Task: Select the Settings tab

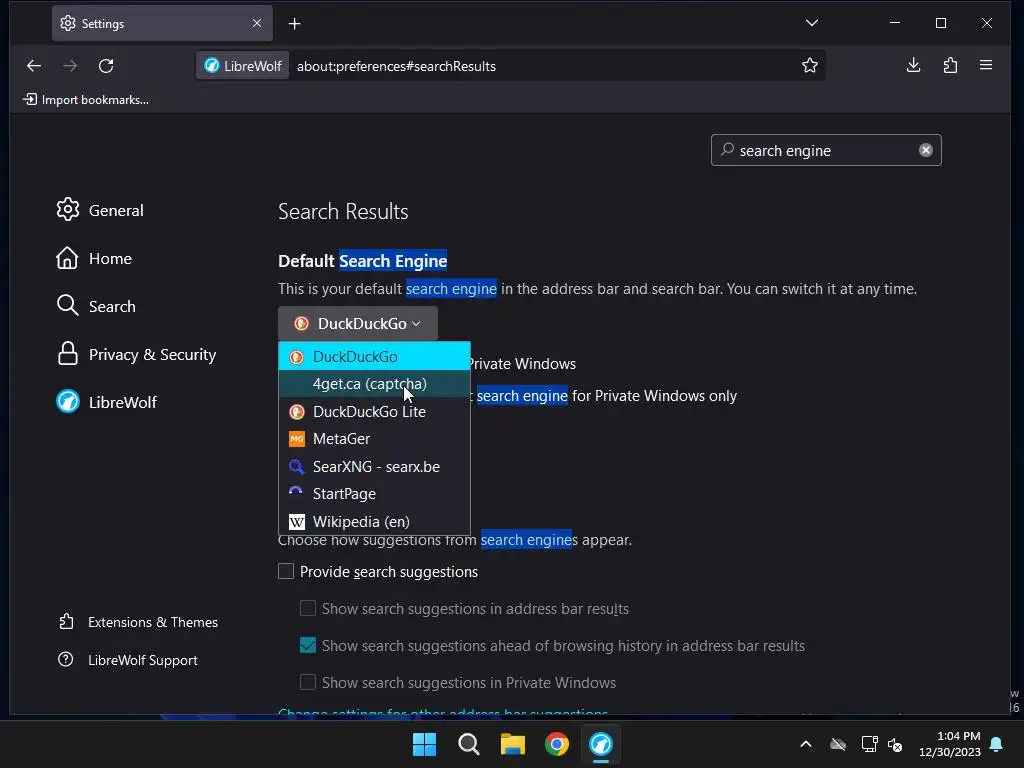Action: (x=162, y=24)
